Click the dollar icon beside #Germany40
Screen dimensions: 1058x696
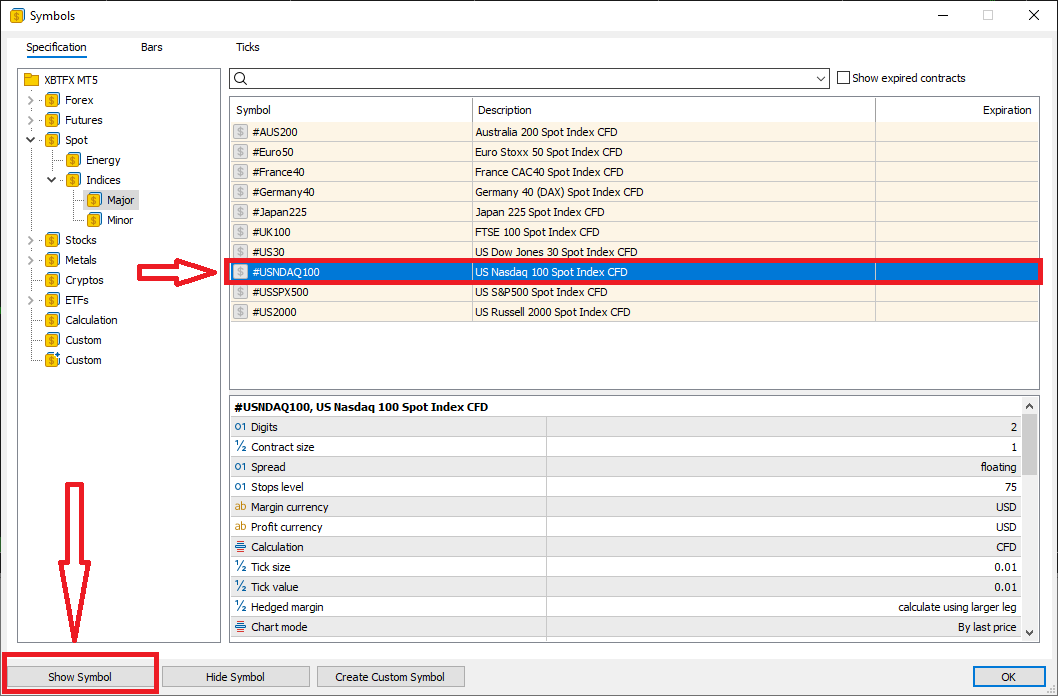pyautogui.click(x=240, y=192)
